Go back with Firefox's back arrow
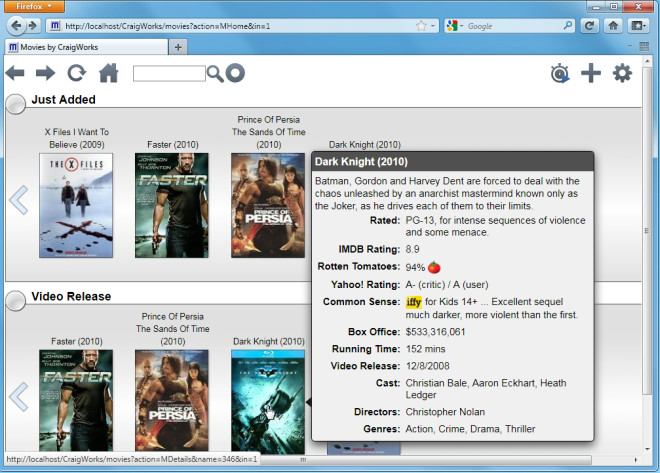This screenshot has width=660, height=473. (16, 26)
